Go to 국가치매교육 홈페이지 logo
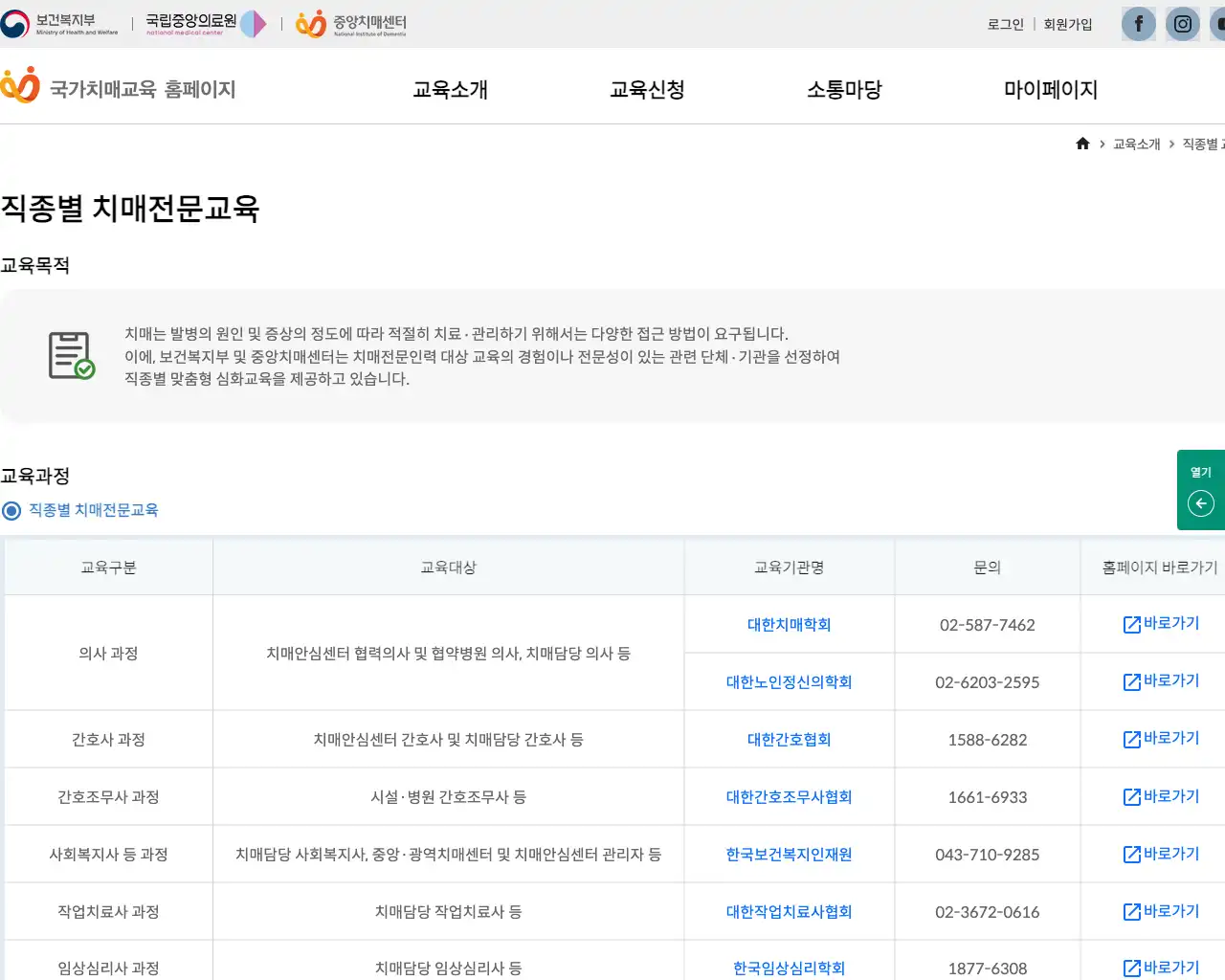1225x980 pixels. 118,86
